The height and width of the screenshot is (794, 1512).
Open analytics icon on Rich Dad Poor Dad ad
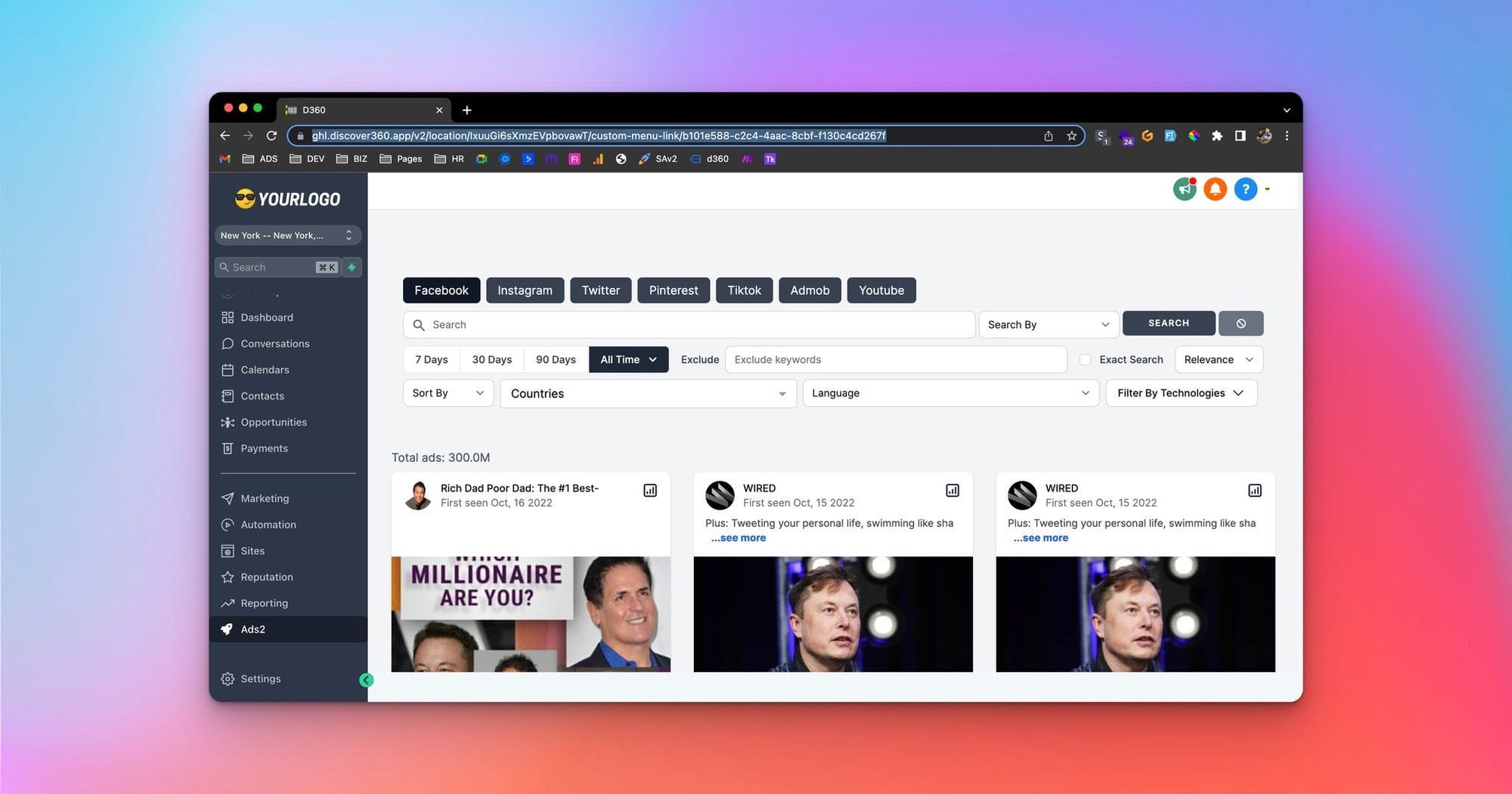(650, 491)
